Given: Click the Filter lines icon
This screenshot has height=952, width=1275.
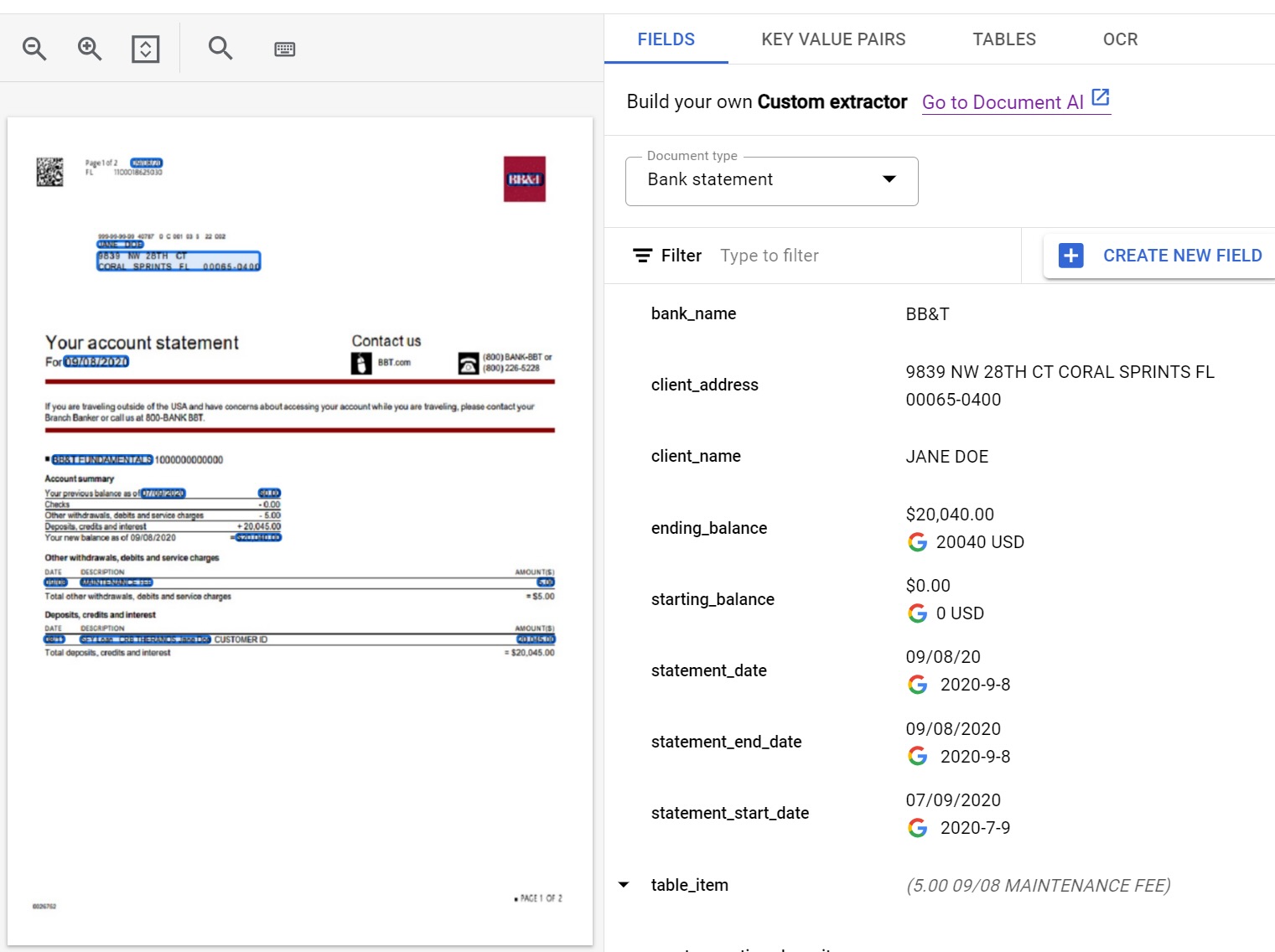Looking at the screenshot, I should (643, 256).
